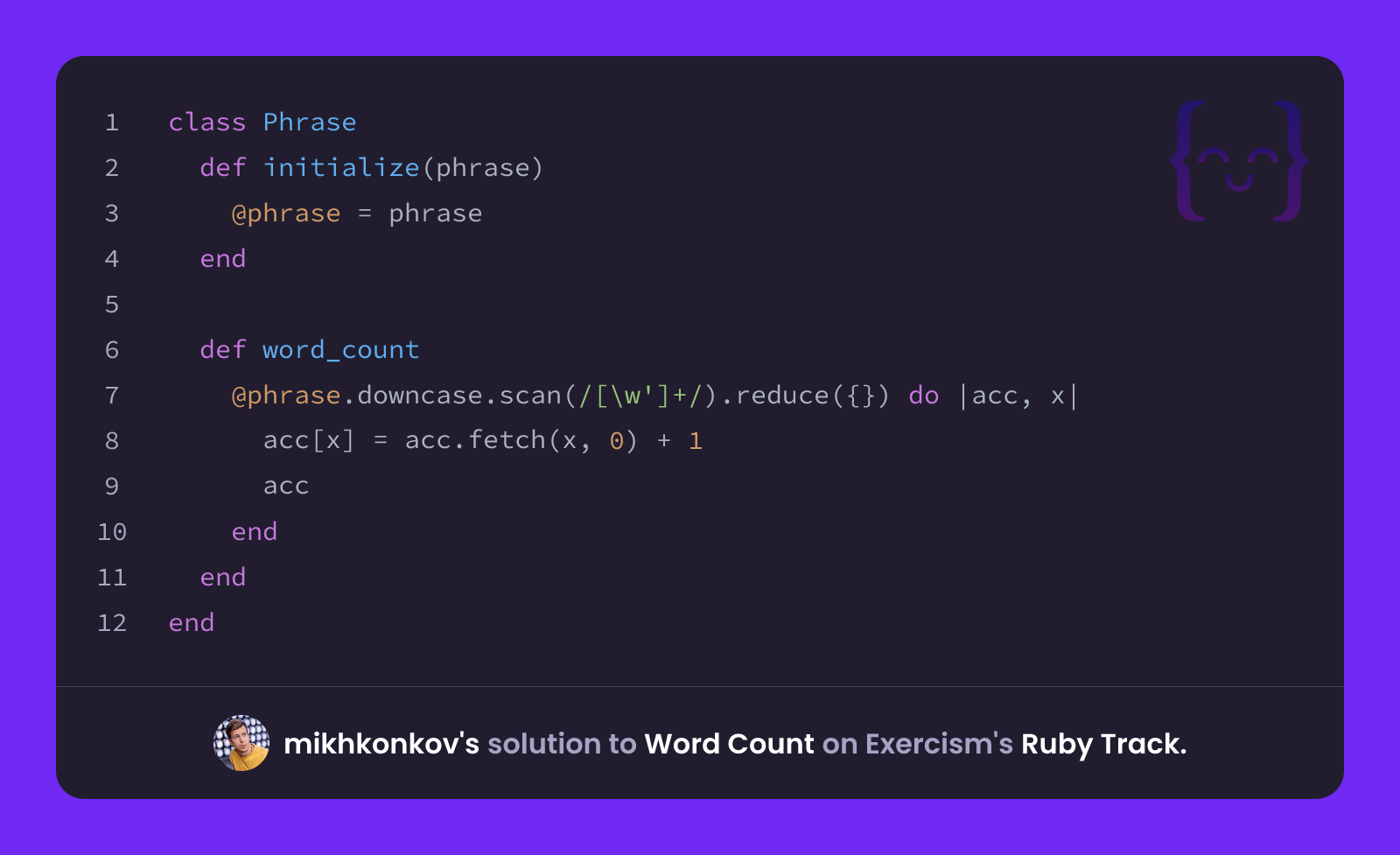Click 'end' on line 4

223,258
